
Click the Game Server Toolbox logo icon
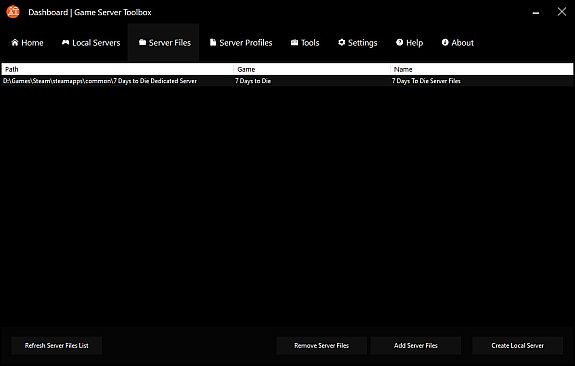coord(13,12)
